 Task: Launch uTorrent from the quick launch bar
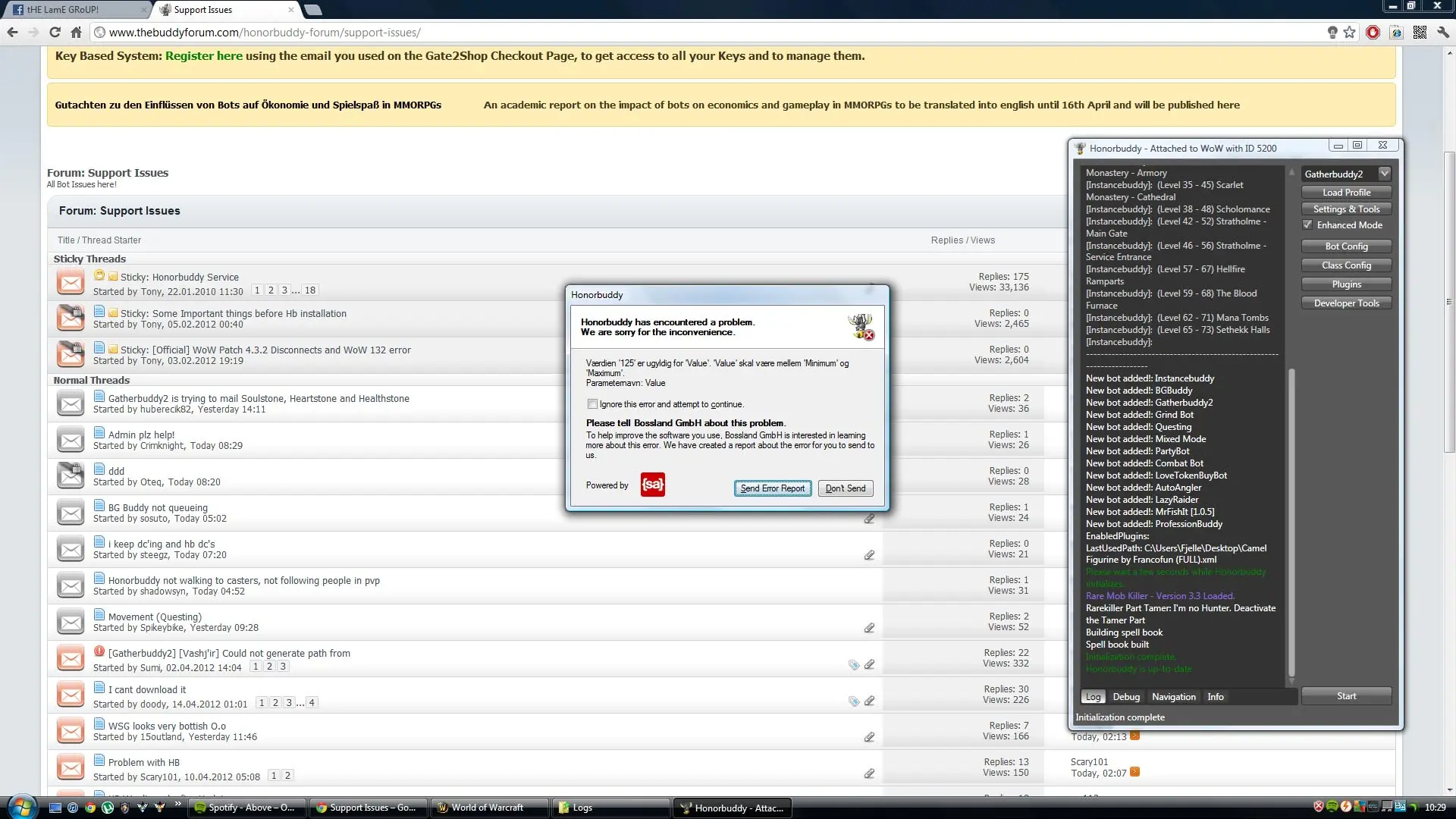107,808
